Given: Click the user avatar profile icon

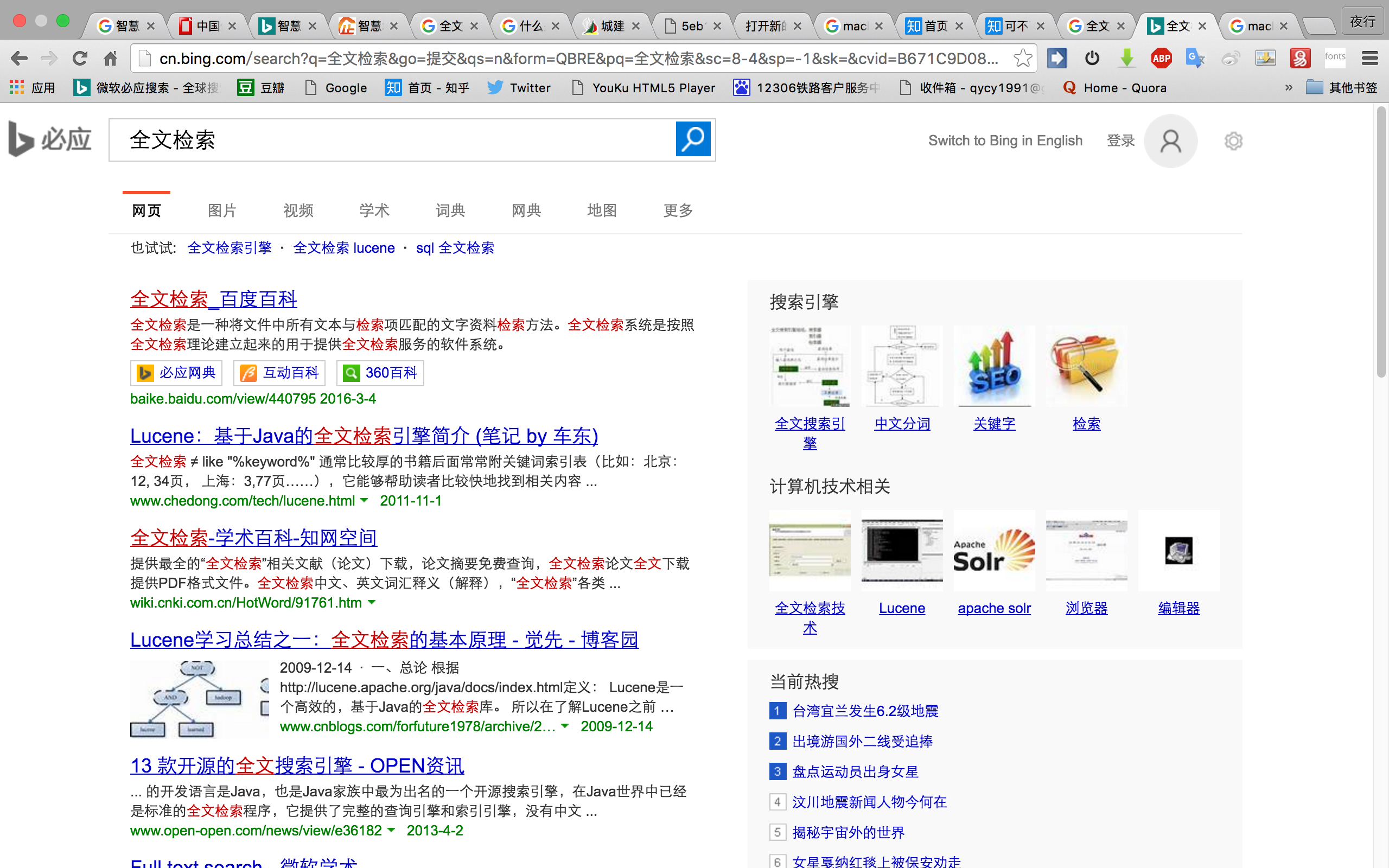Looking at the screenshot, I should (x=1170, y=141).
